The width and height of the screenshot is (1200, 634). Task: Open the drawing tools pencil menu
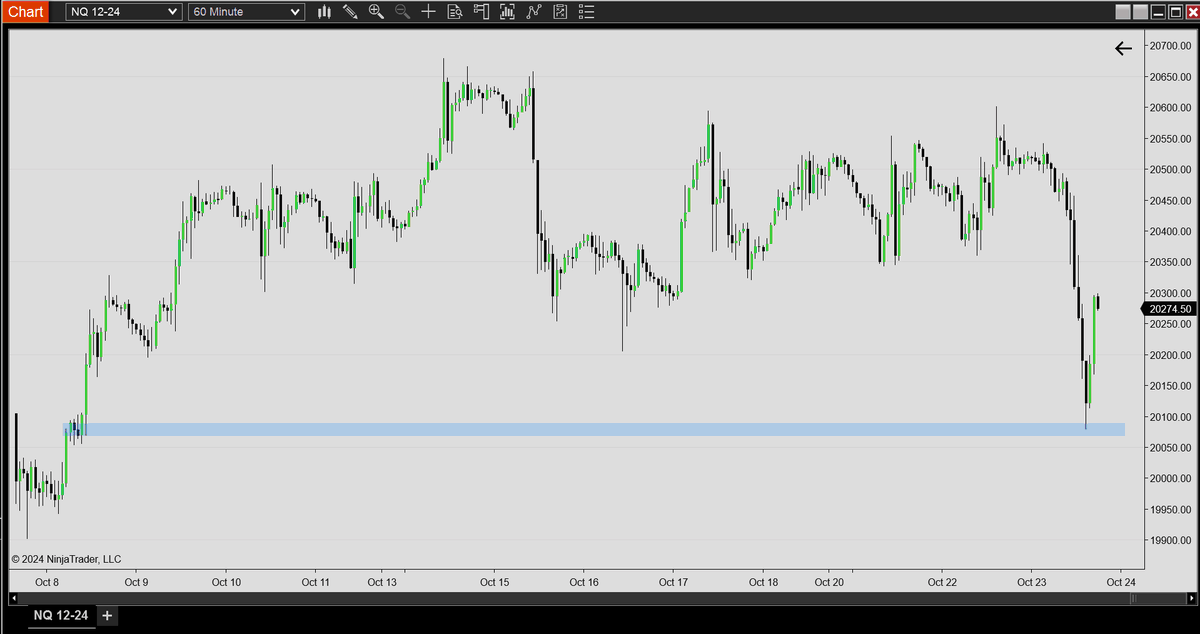(350, 12)
